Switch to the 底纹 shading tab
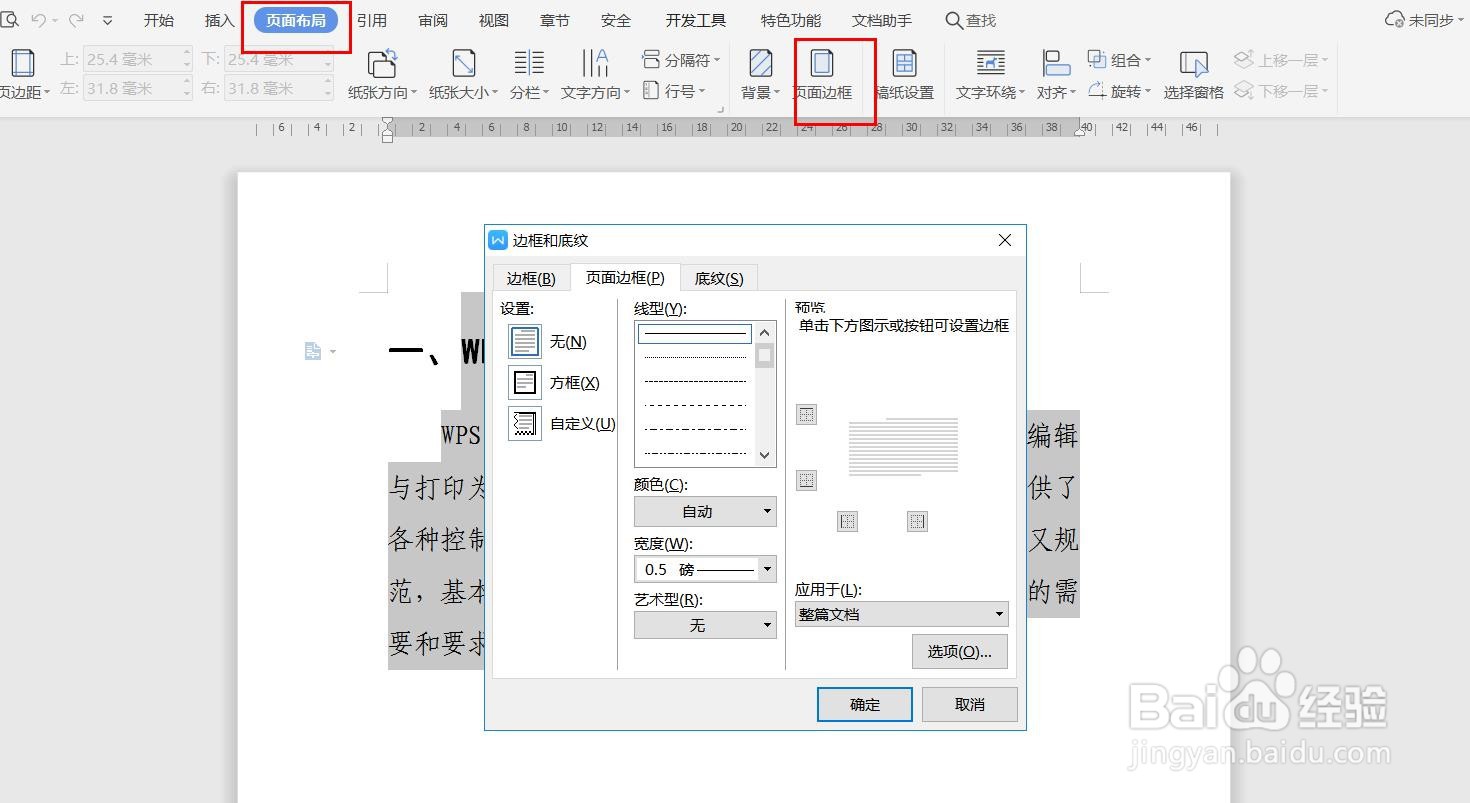 pyautogui.click(x=718, y=277)
